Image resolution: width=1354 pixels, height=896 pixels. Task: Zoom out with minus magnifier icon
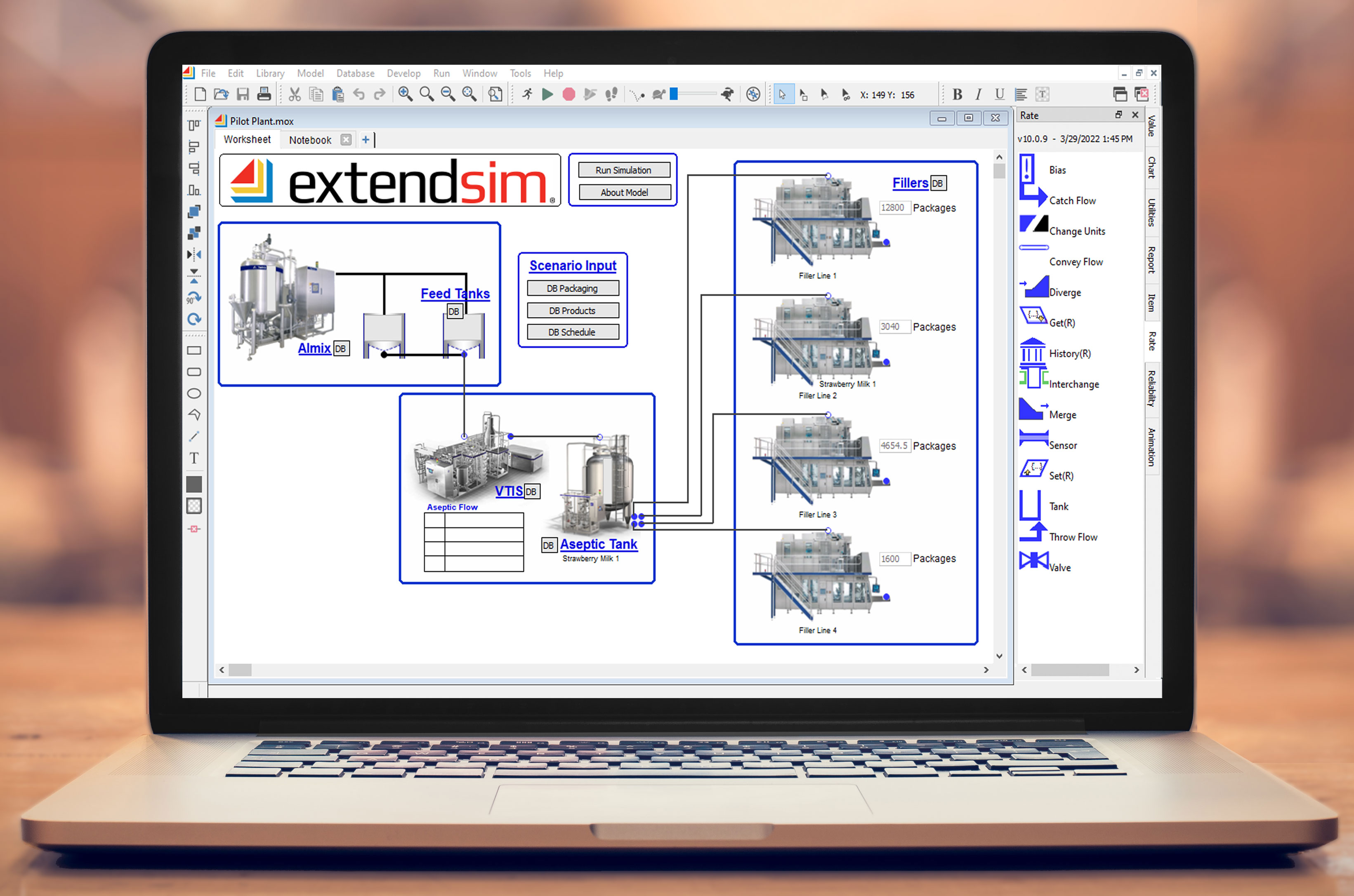point(448,94)
